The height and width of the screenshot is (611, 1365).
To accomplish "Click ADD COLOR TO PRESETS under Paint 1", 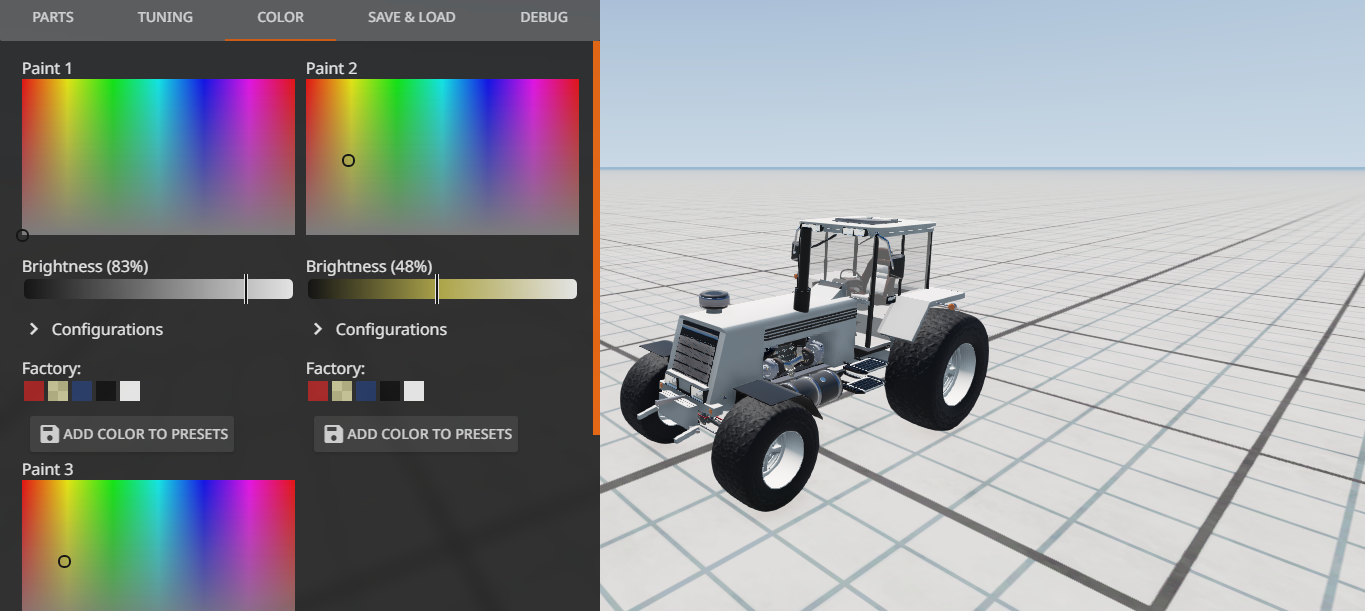I will tap(132, 434).
